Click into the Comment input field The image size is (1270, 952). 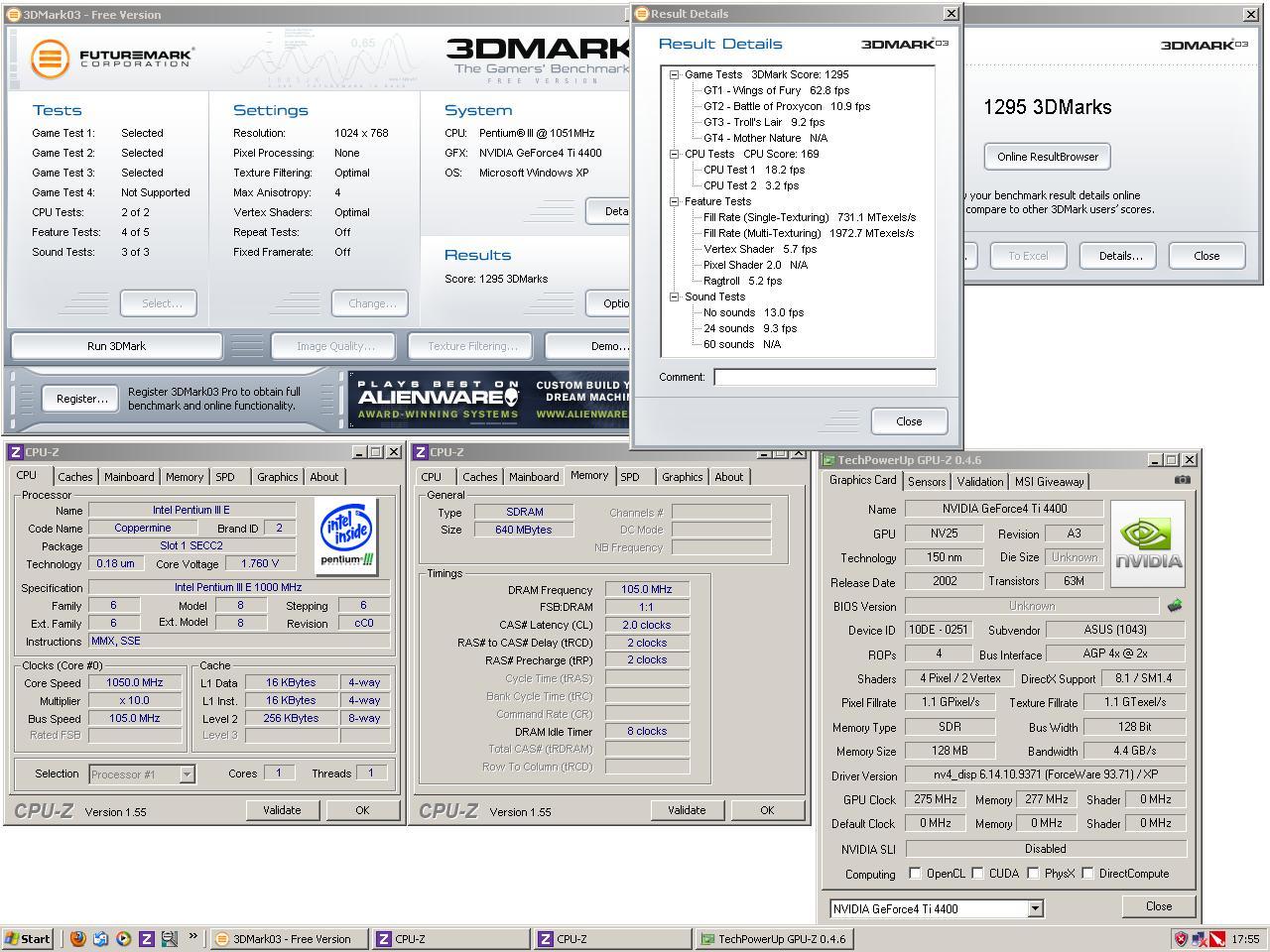click(825, 377)
